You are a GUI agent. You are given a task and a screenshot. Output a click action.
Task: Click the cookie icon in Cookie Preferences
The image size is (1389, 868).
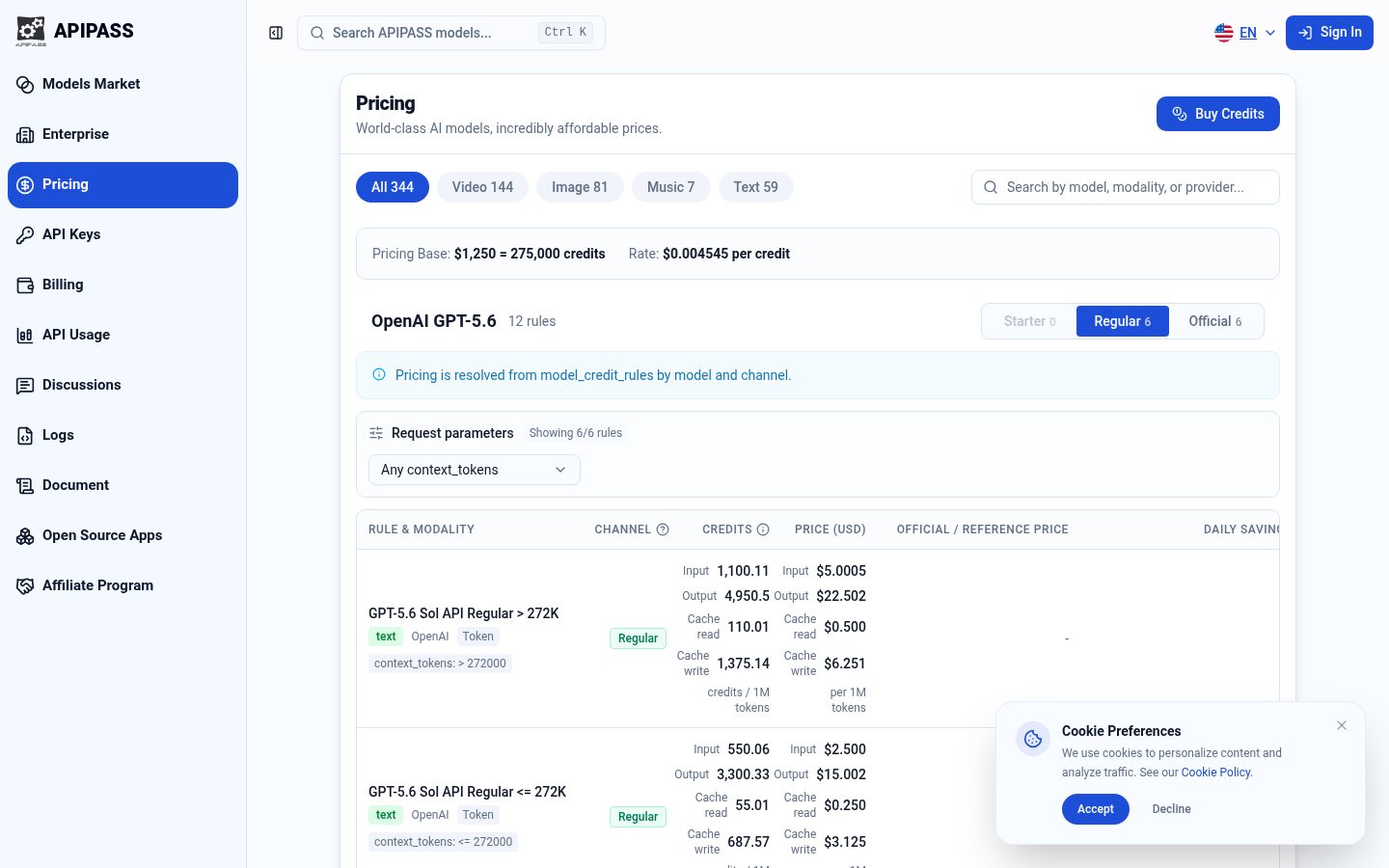tap(1033, 739)
